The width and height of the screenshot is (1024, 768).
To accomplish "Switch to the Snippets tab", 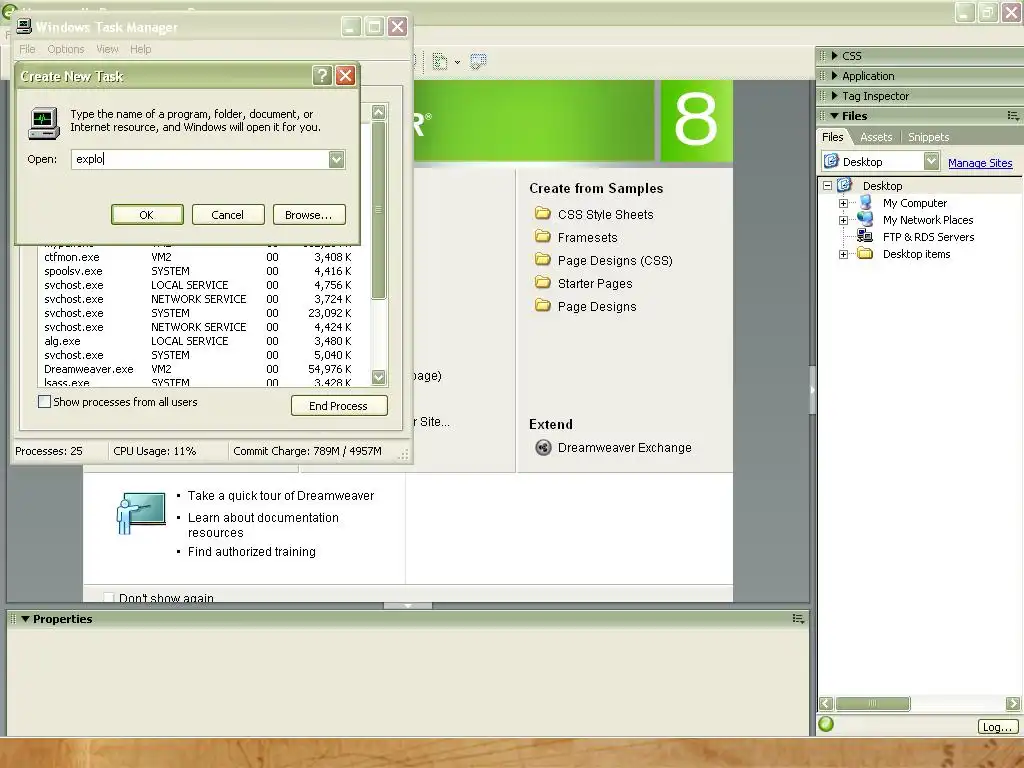I will click(929, 137).
